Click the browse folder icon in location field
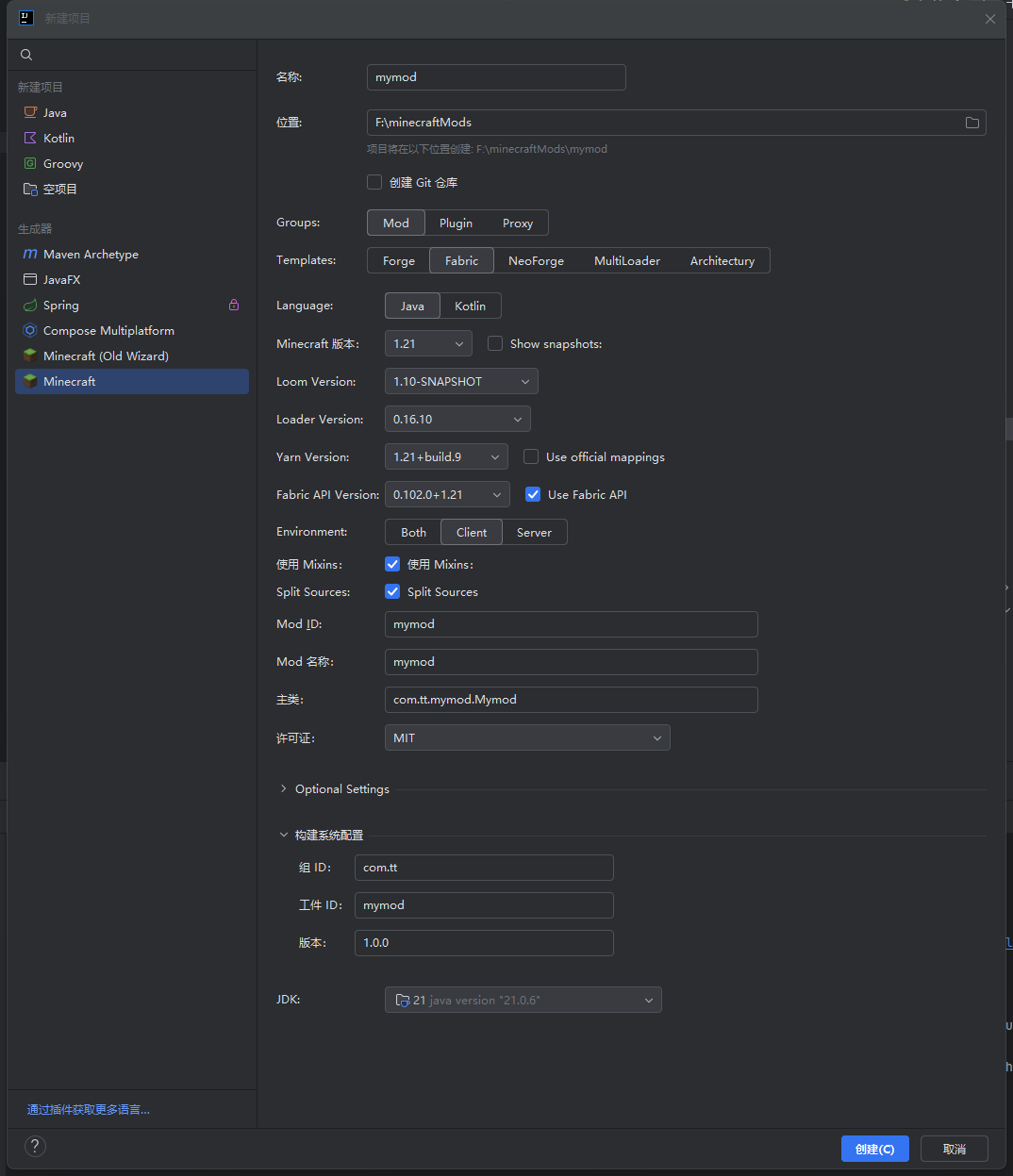 [x=971, y=123]
